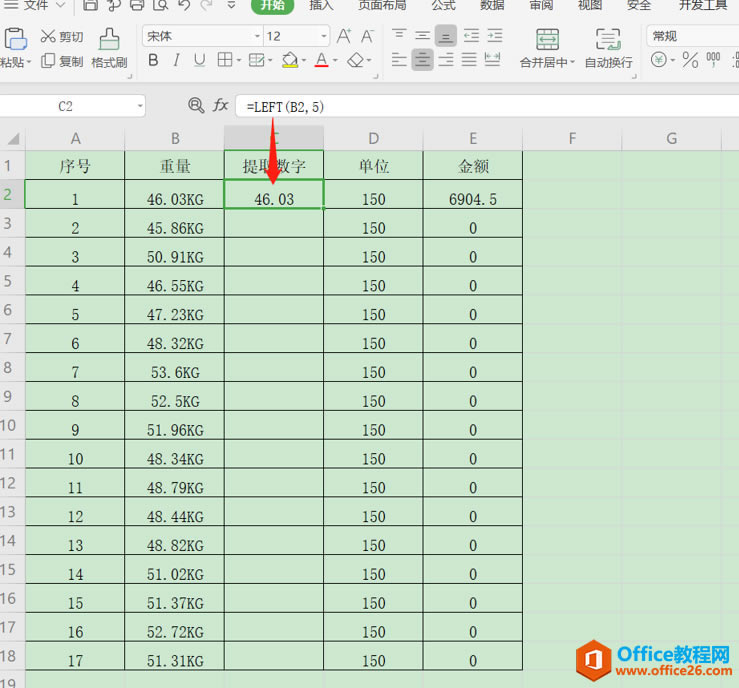Viewport: 739px width, 688px height.
Task: Switch to the 视图 View tab
Action: (590, 5)
